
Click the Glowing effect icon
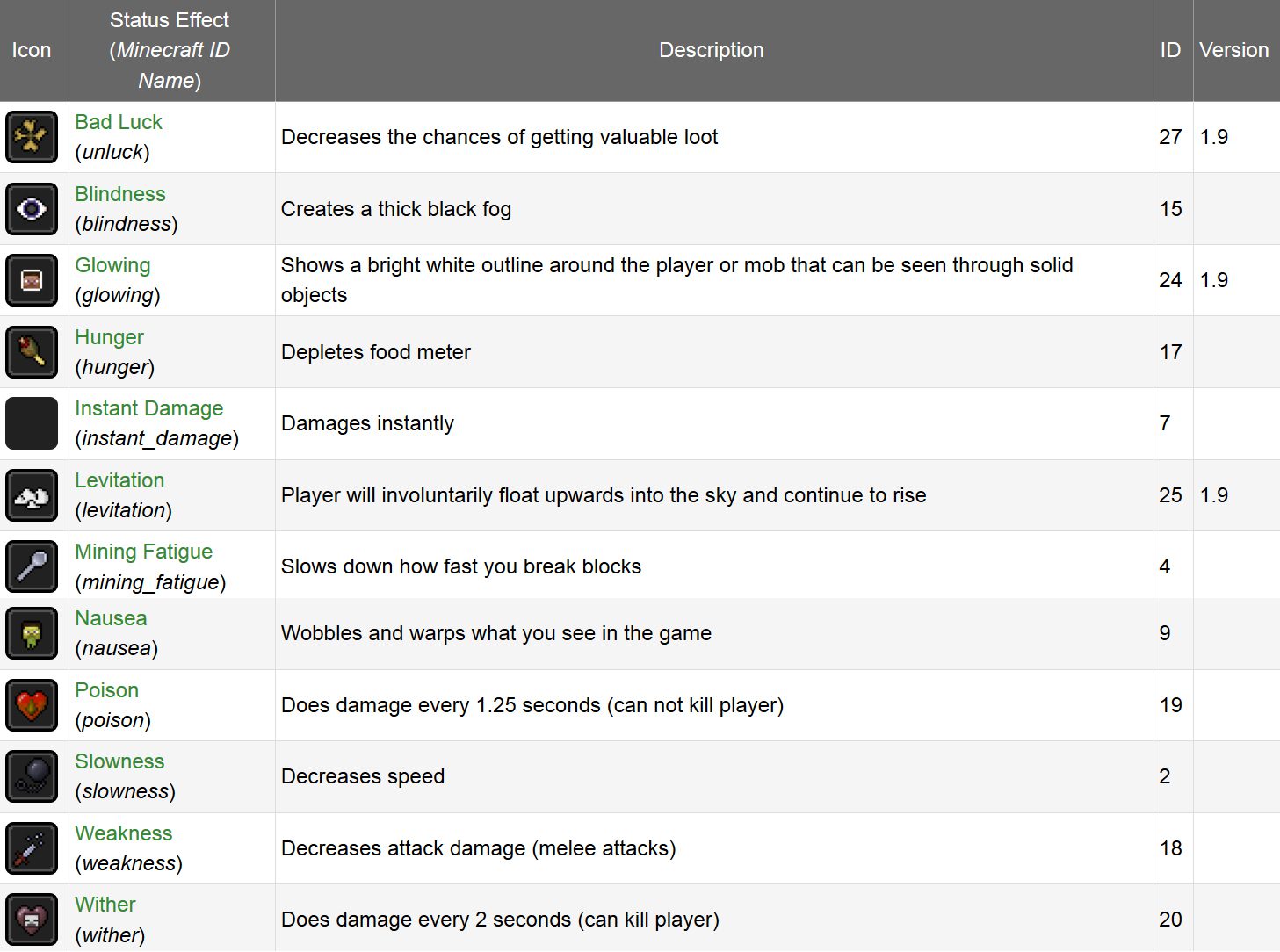coord(32,280)
